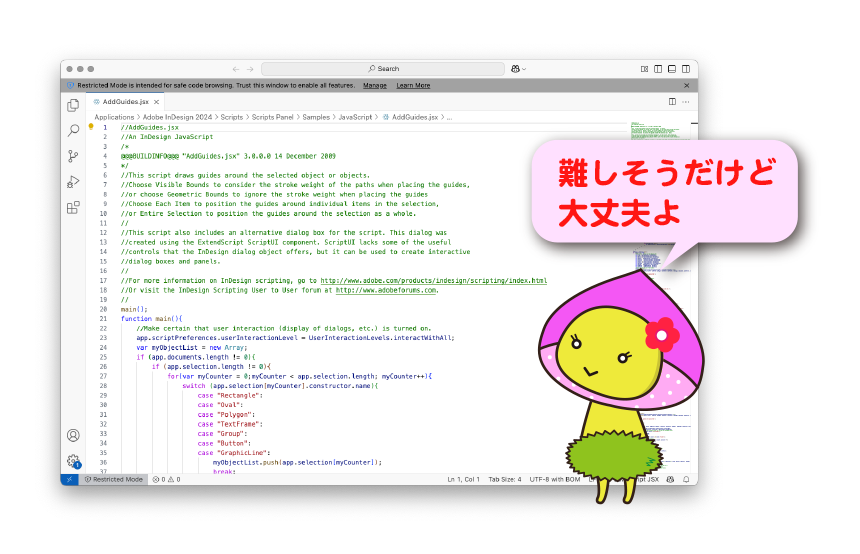Open Accounts menu icon

pos(73,436)
